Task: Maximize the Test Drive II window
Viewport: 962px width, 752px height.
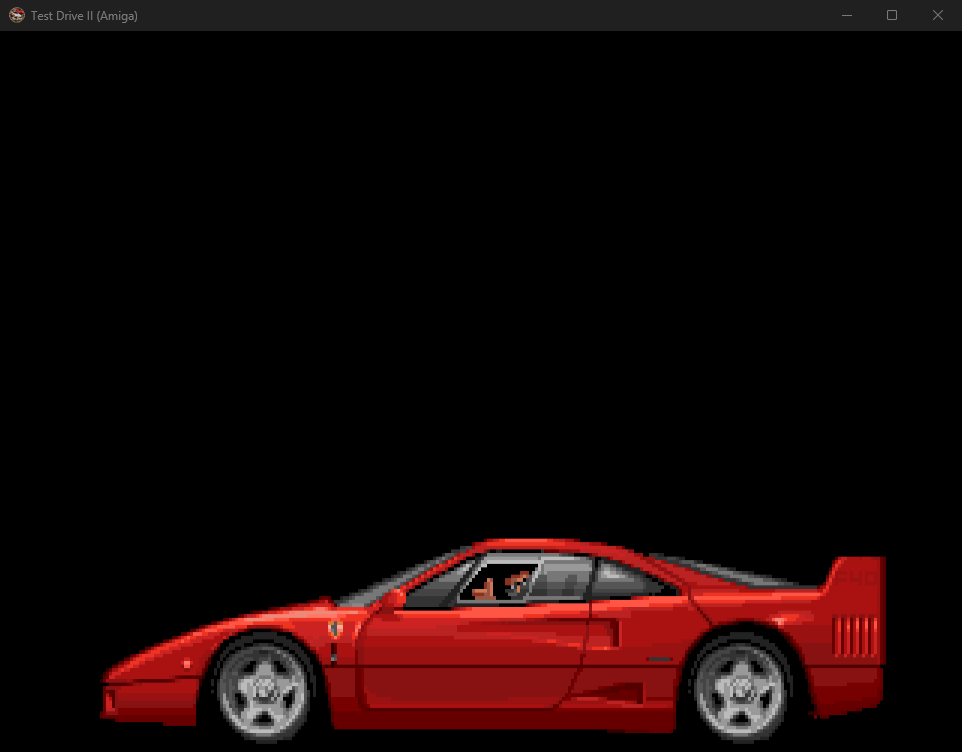Action: pos(892,15)
